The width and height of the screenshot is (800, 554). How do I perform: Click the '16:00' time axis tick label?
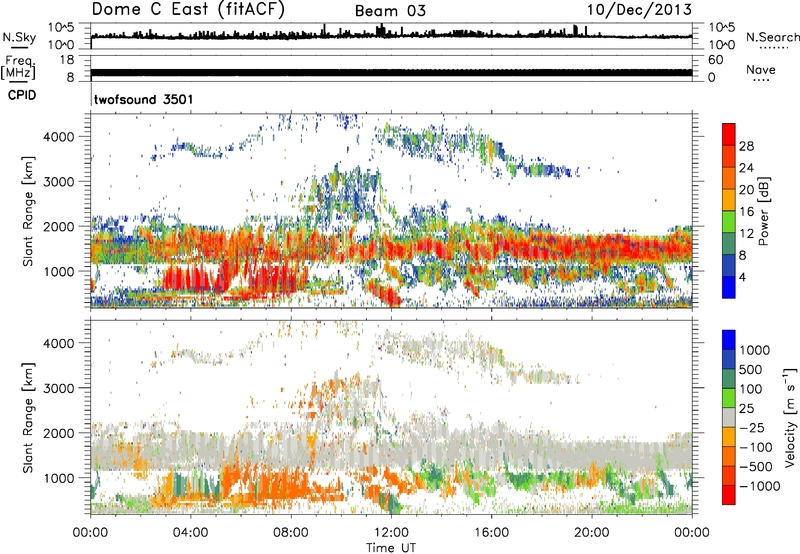pyautogui.click(x=491, y=533)
